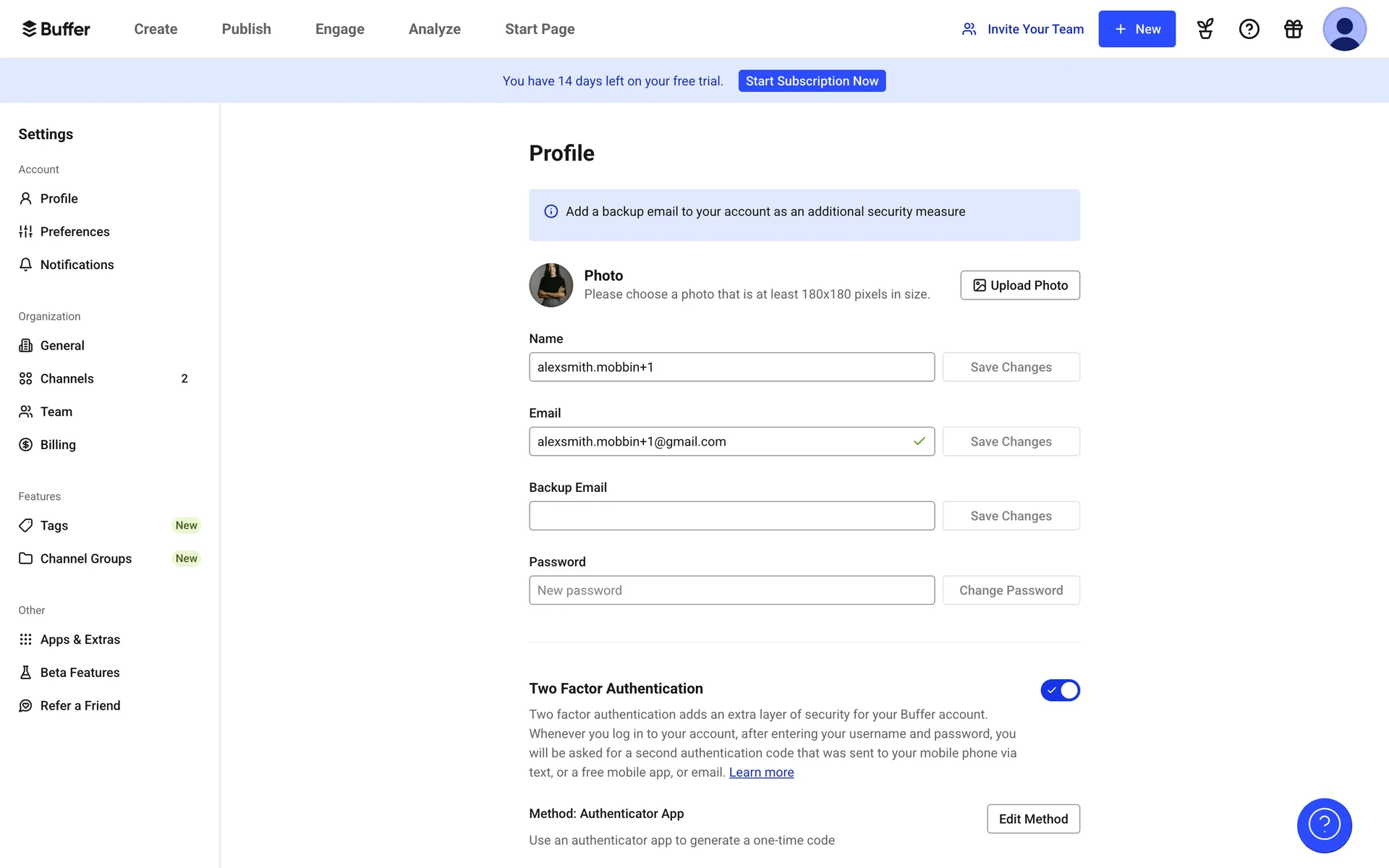Click the profile photo thumbnail
The height and width of the screenshot is (868, 1389).
click(551, 285)
